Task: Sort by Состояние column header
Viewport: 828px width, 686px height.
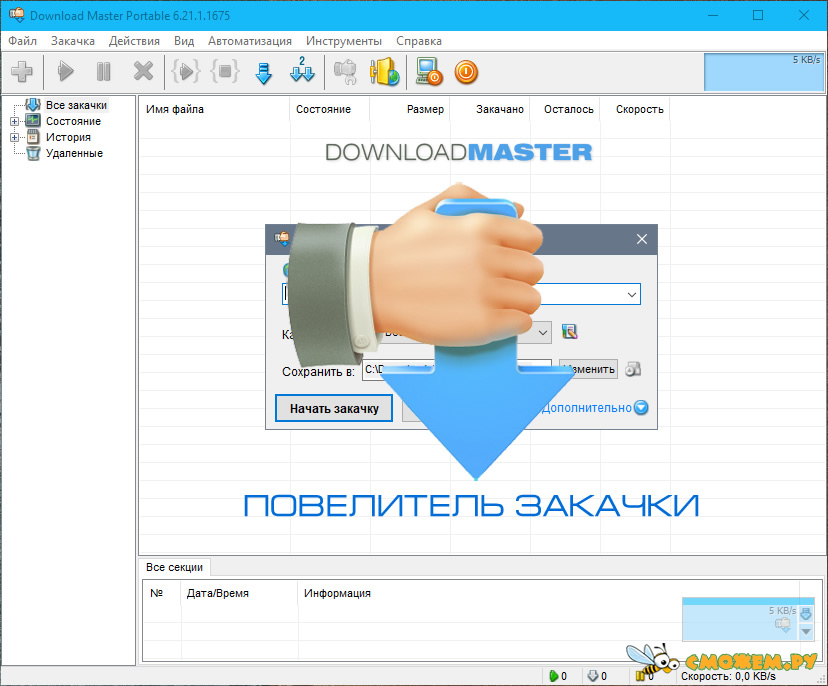Action: [x=330, y=109]
